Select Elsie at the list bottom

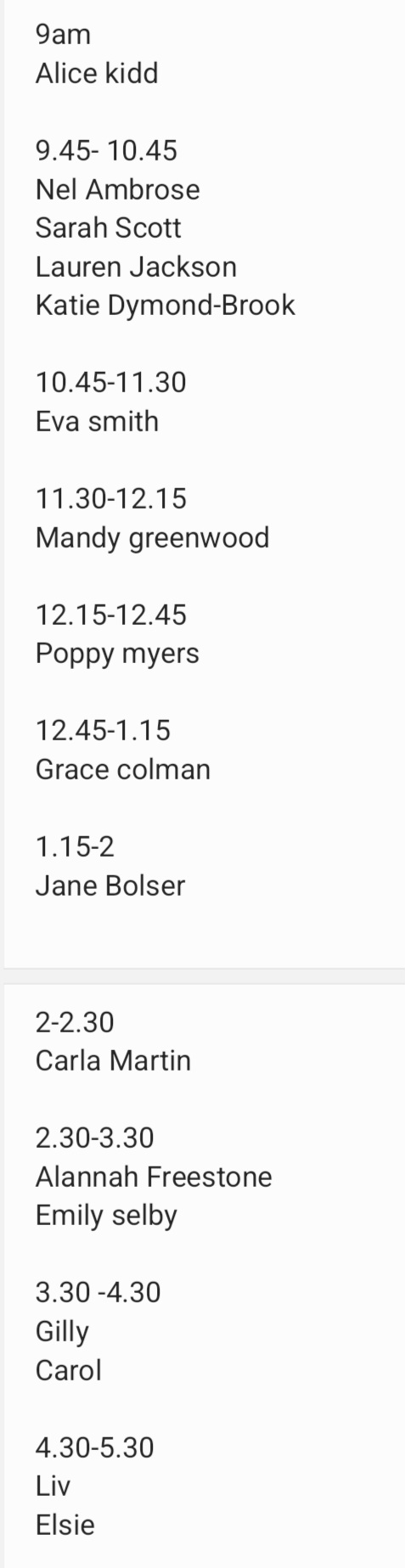point(65,1525)
